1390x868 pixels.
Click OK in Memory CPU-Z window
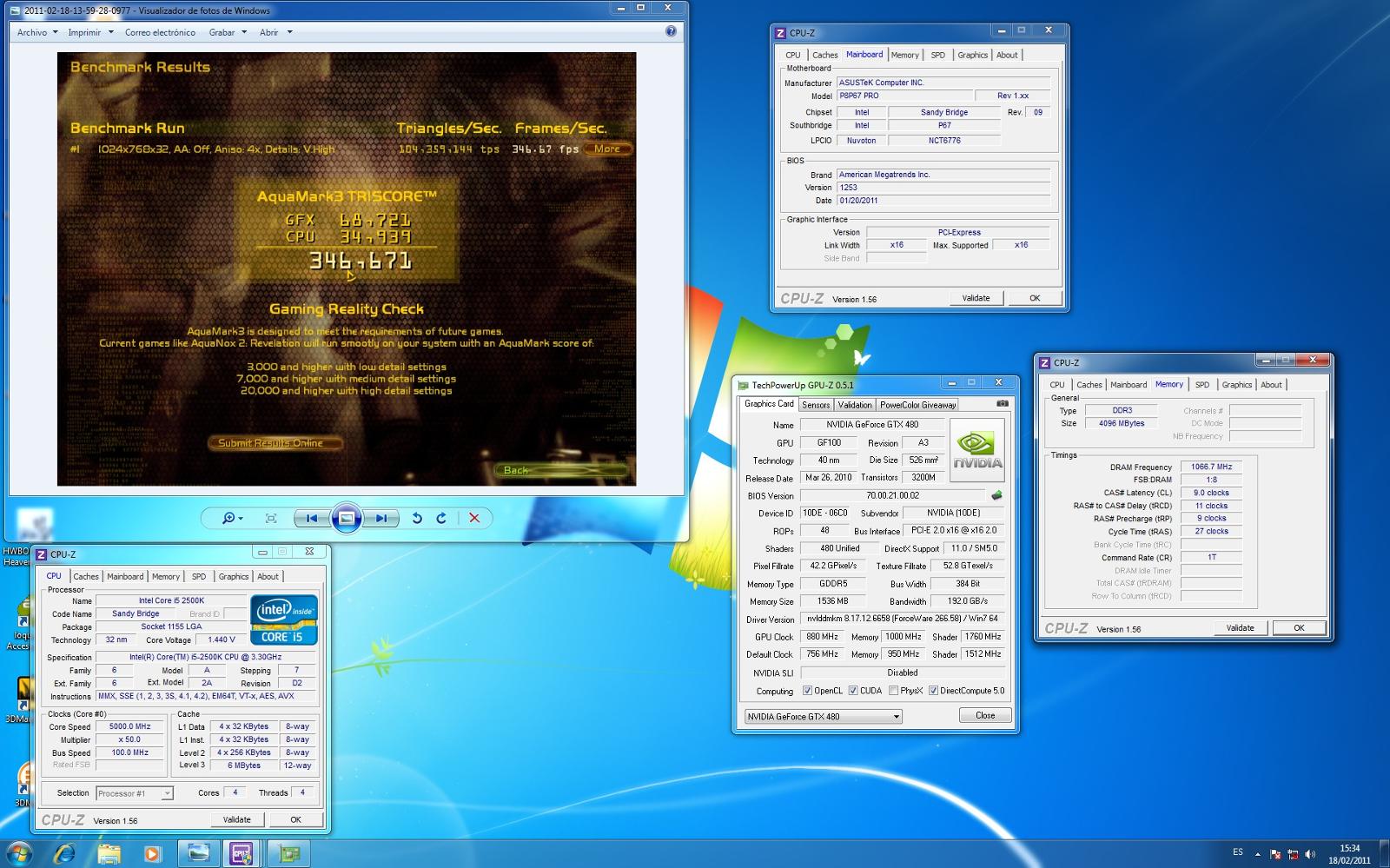coord(1299,627)
